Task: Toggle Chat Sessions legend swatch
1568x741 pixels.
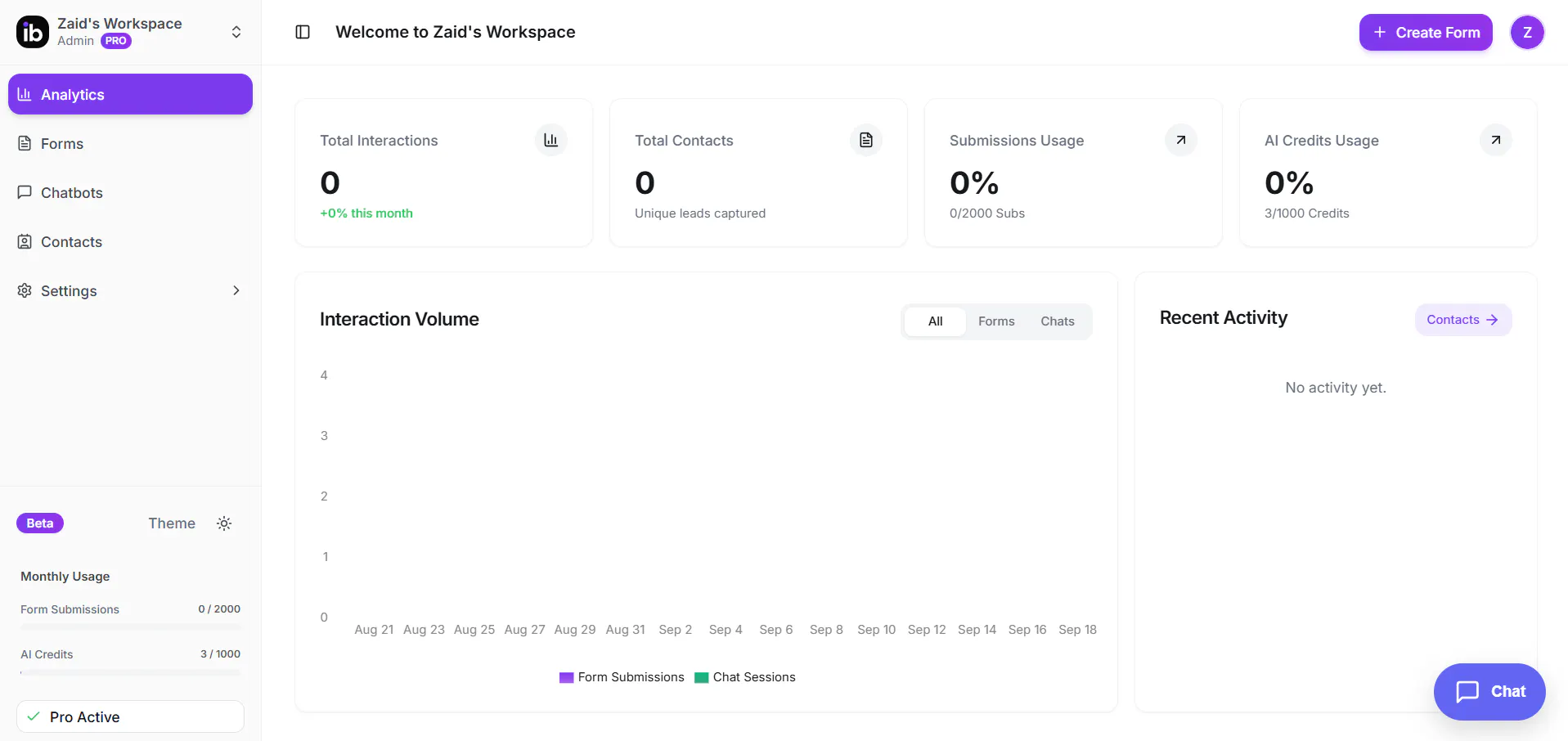Action: 701,678
